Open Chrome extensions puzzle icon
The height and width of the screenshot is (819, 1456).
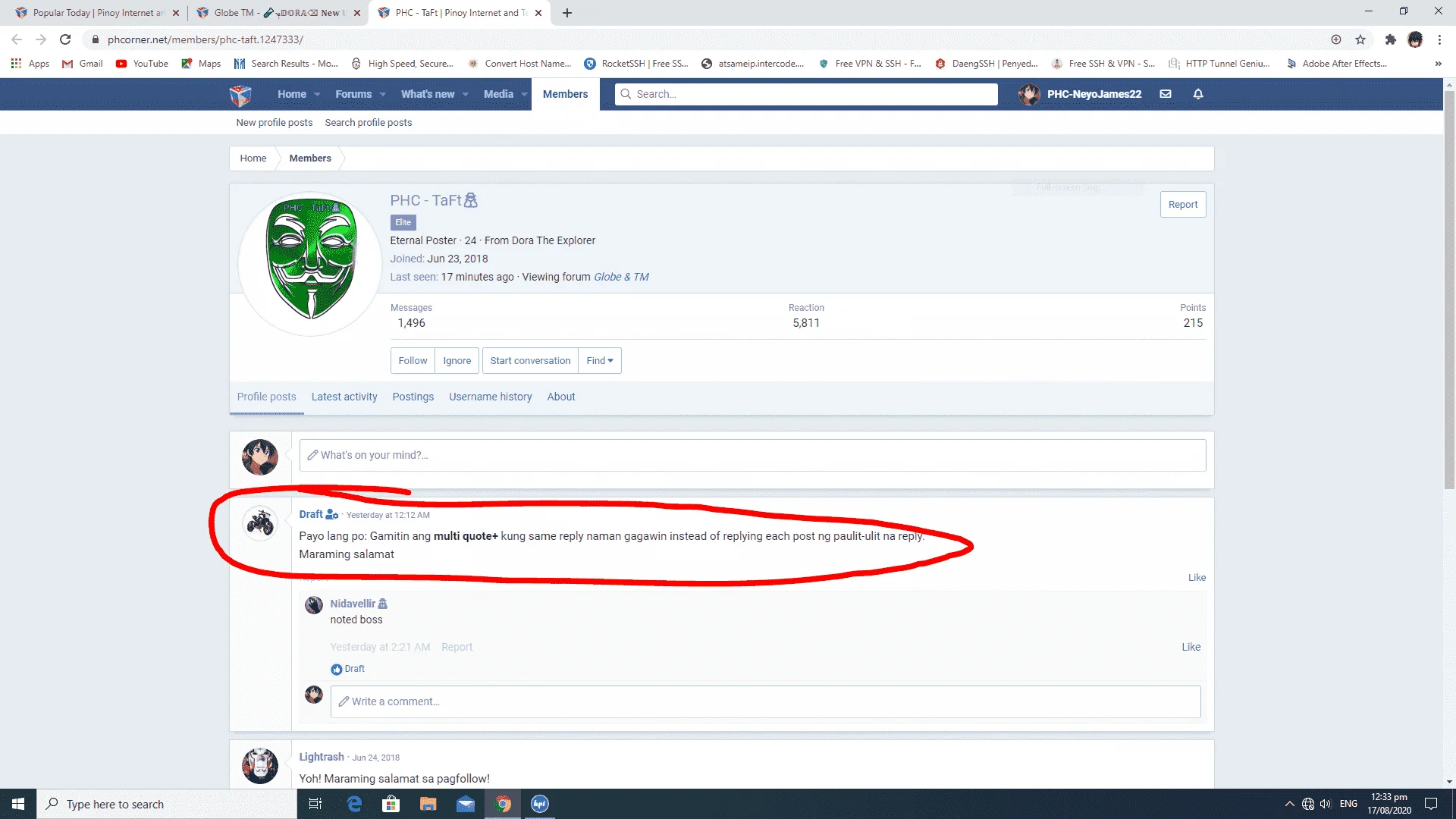click(1390, 39)
